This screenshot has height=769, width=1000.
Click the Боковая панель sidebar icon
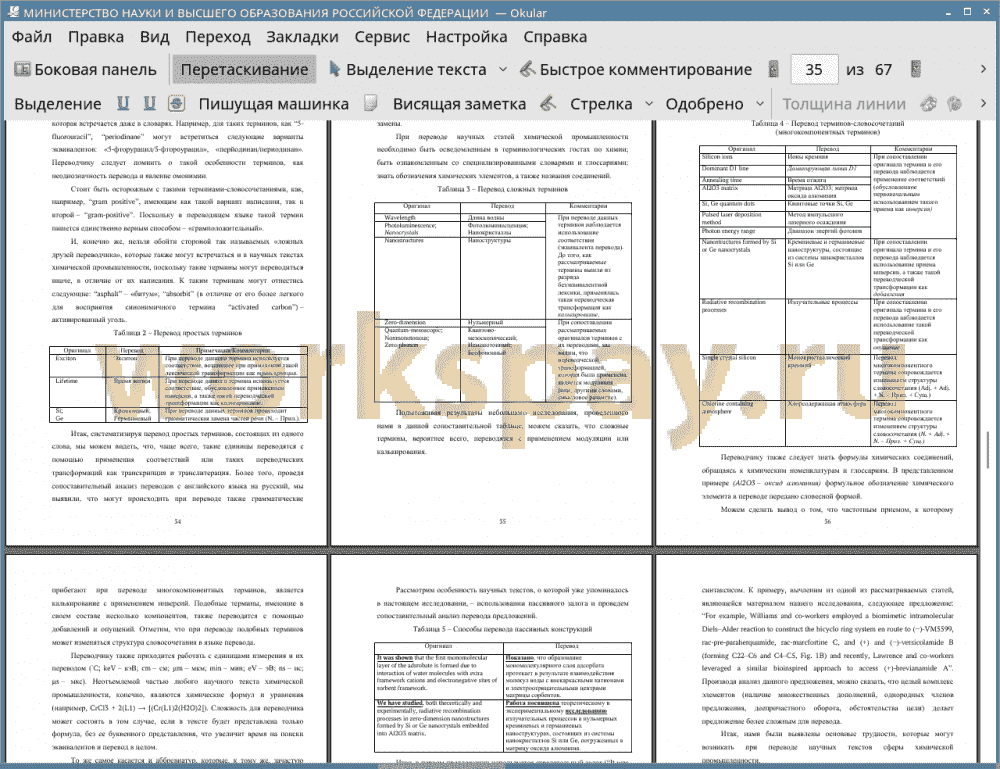22,69
